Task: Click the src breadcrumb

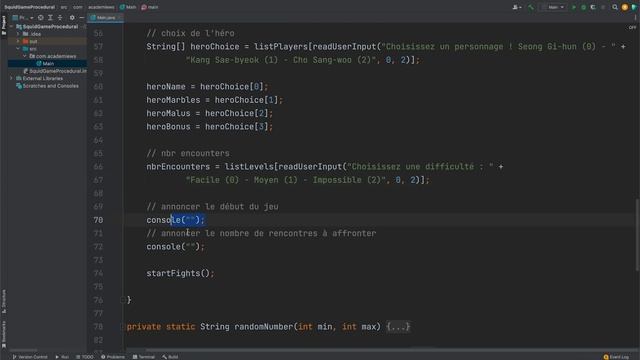Action: [64, 7]
